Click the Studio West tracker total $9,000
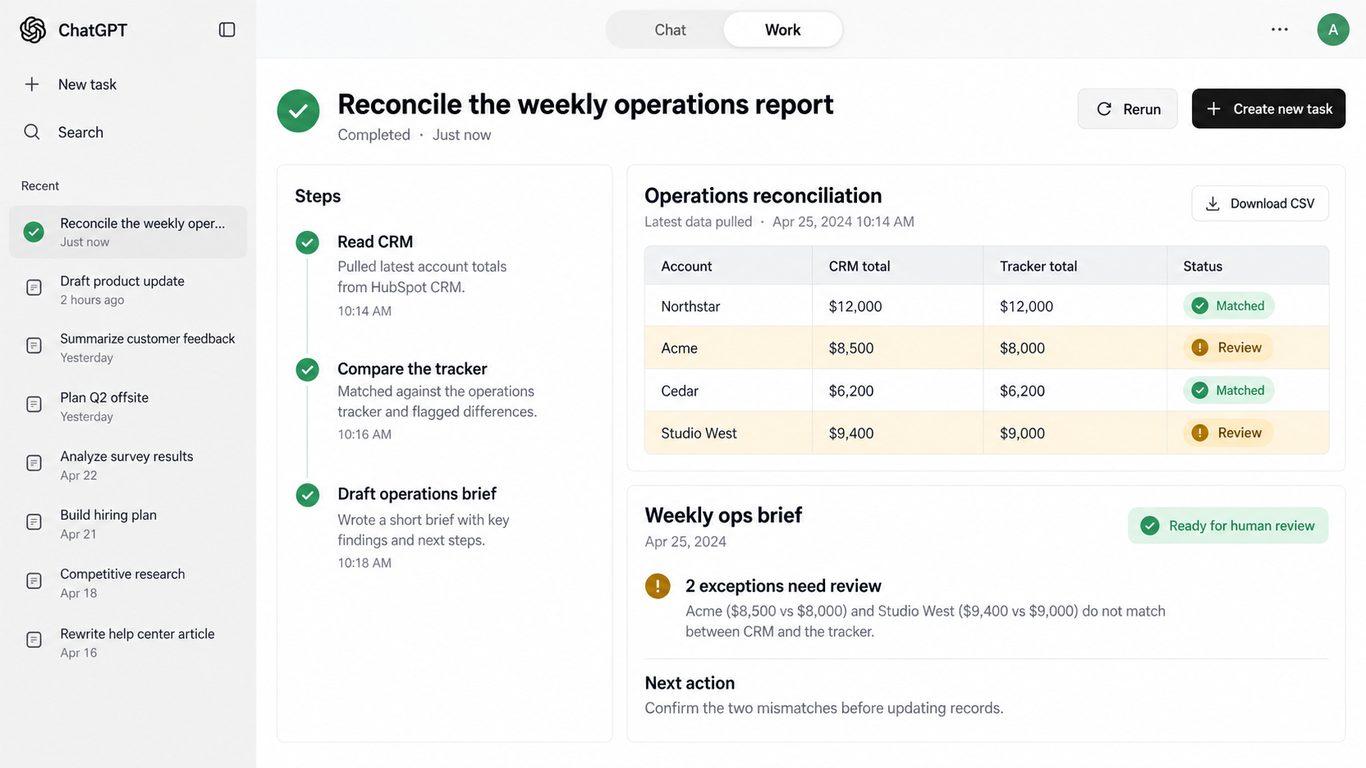The image size is (1366, 768). (1022, 433)
